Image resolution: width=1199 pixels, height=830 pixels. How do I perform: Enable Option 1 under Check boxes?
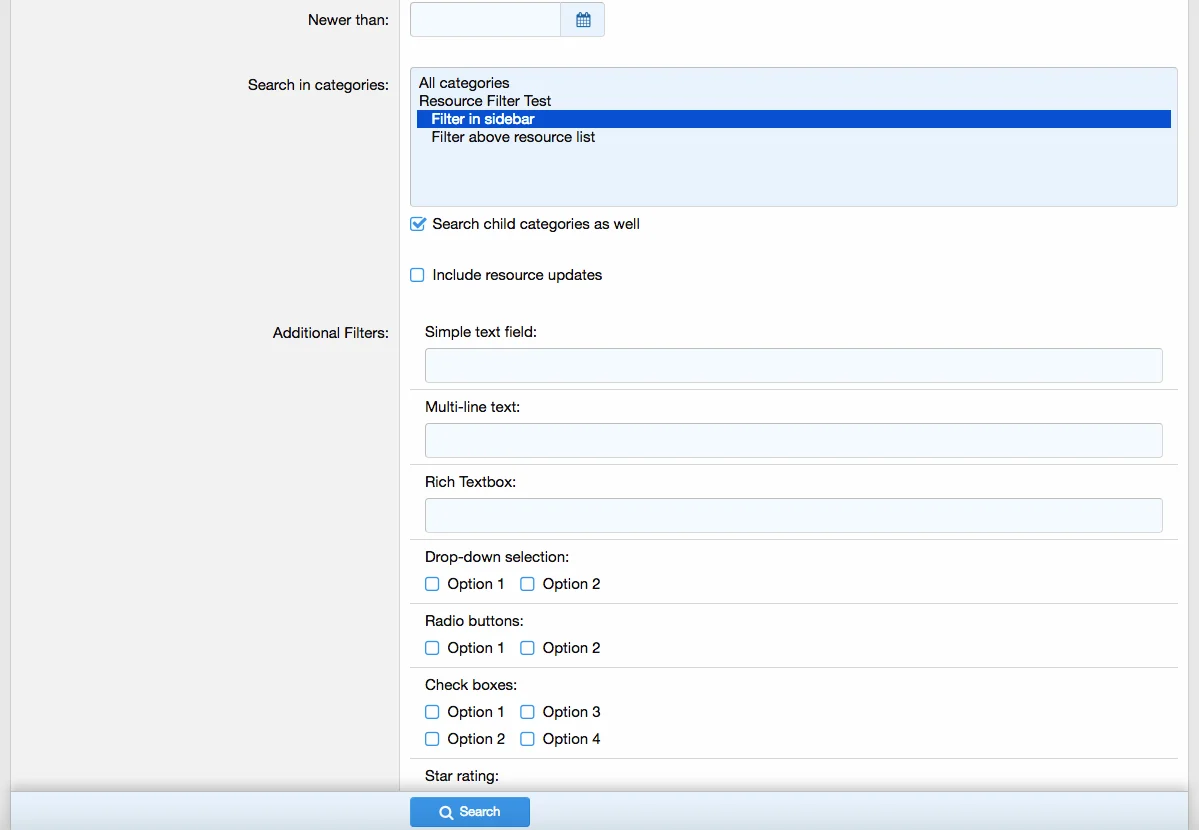[432, 712]
